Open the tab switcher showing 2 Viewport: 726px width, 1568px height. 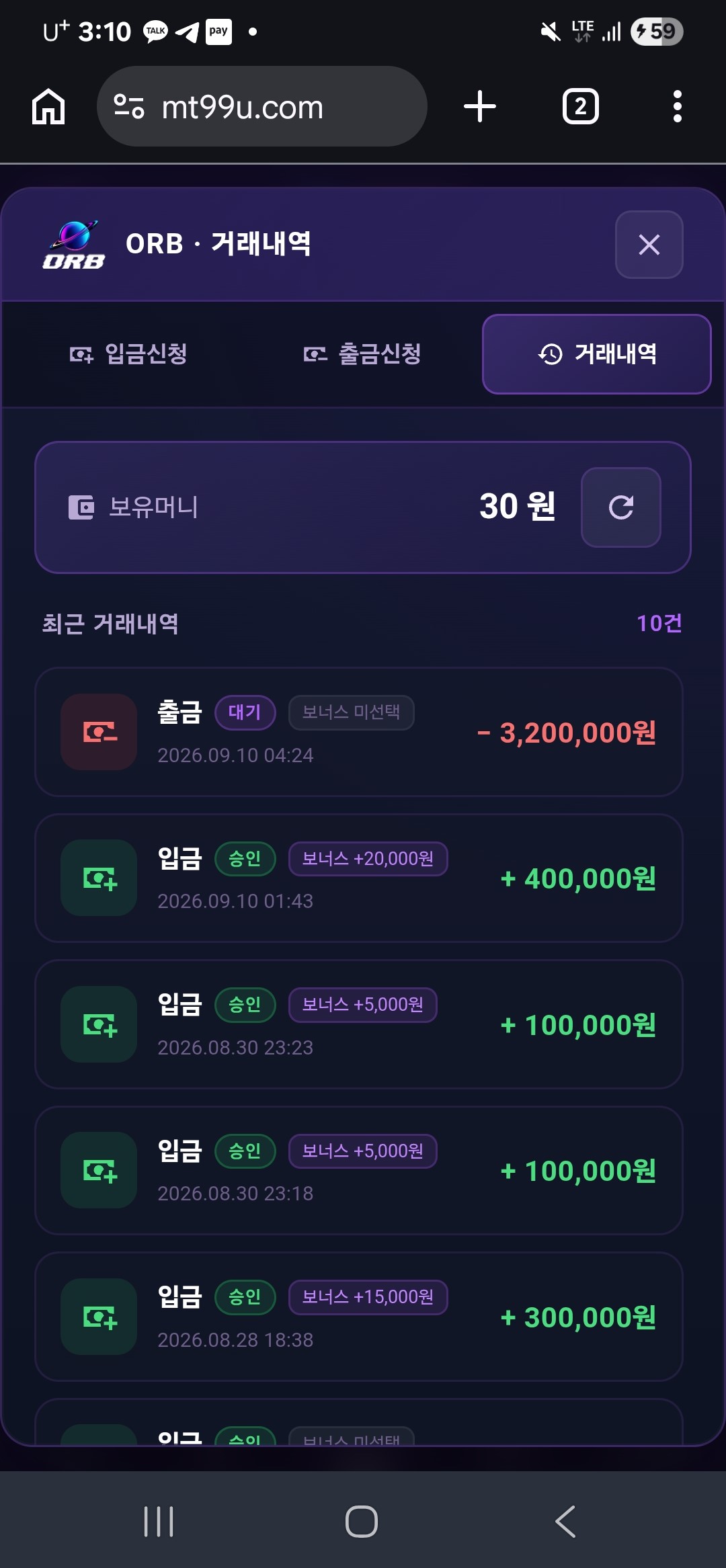click(x=580, y=107)
